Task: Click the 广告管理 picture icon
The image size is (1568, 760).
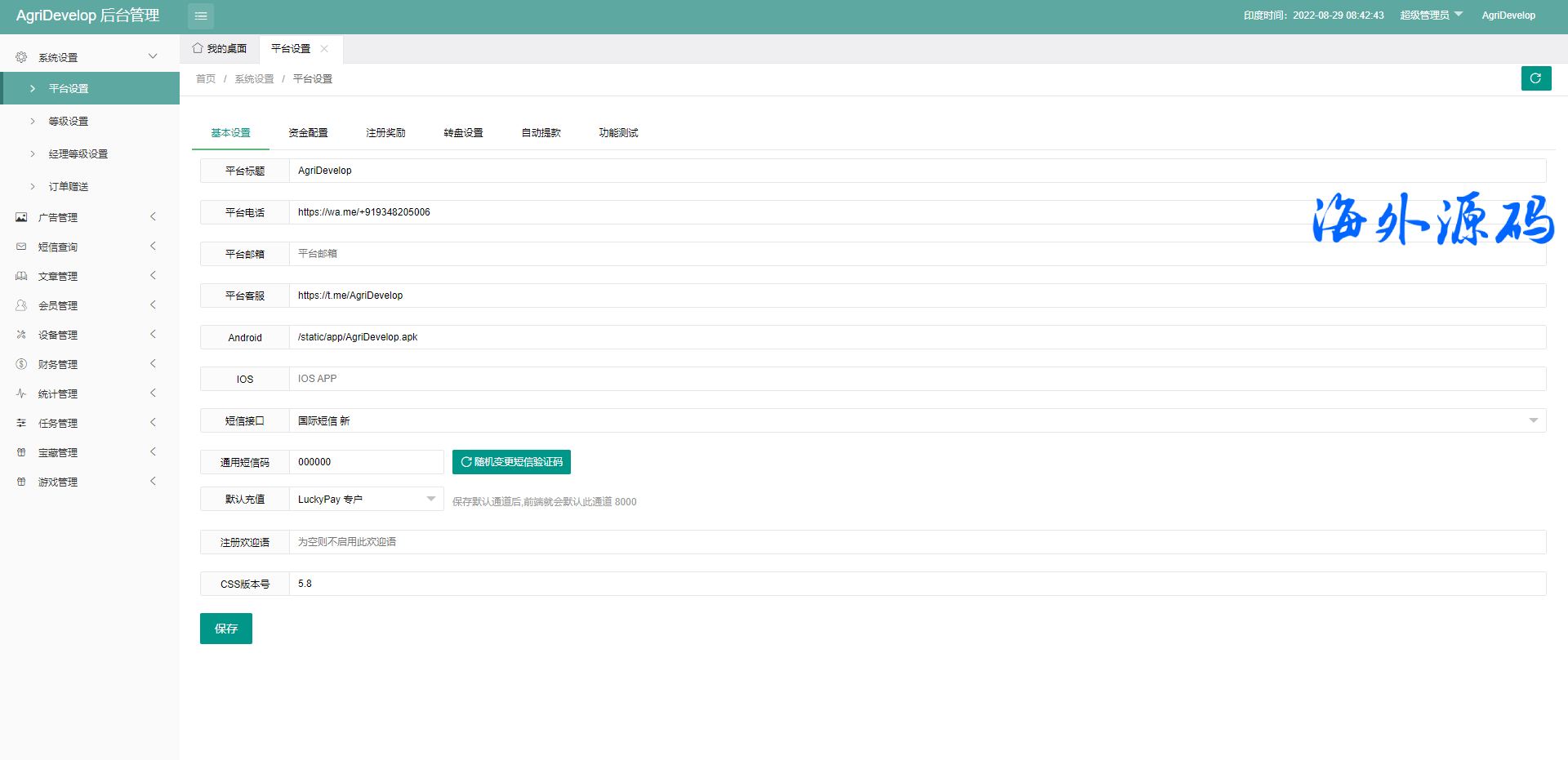Action: tap(21, 217)
